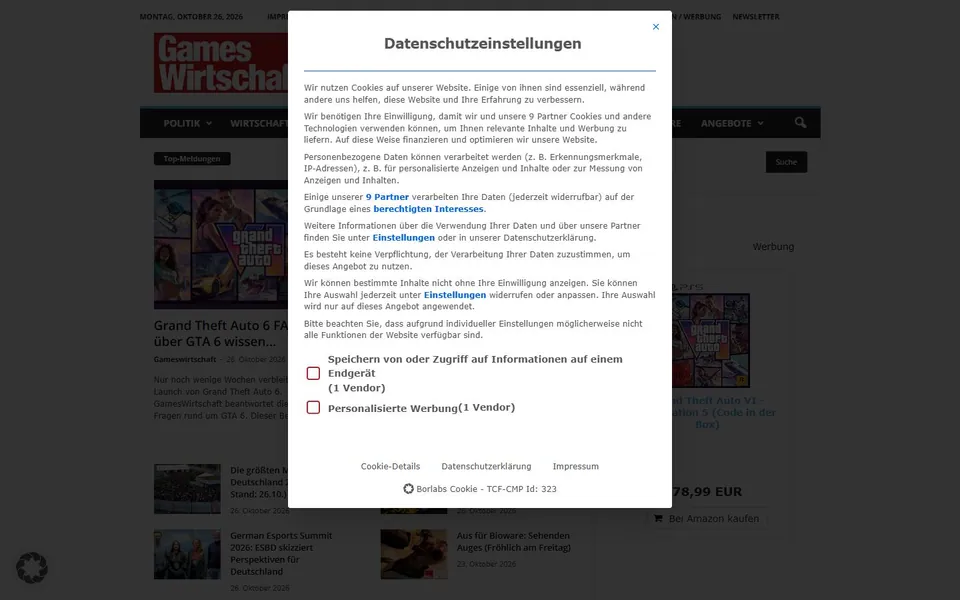
Task: Click the shopping cart icon beside Amazon kaufen
Action: (658, 519)
